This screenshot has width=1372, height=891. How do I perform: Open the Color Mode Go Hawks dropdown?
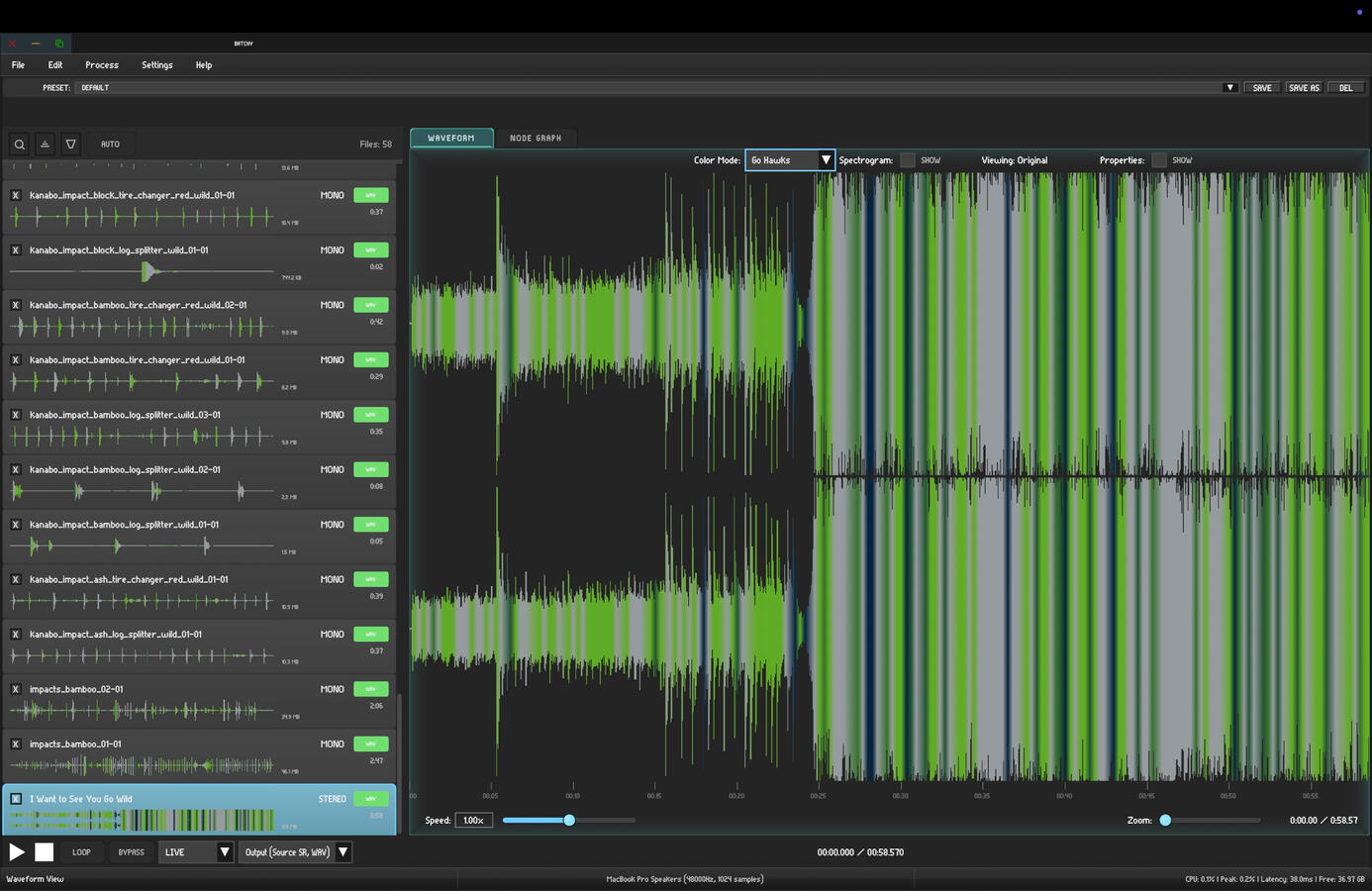(x=790, y=160)
